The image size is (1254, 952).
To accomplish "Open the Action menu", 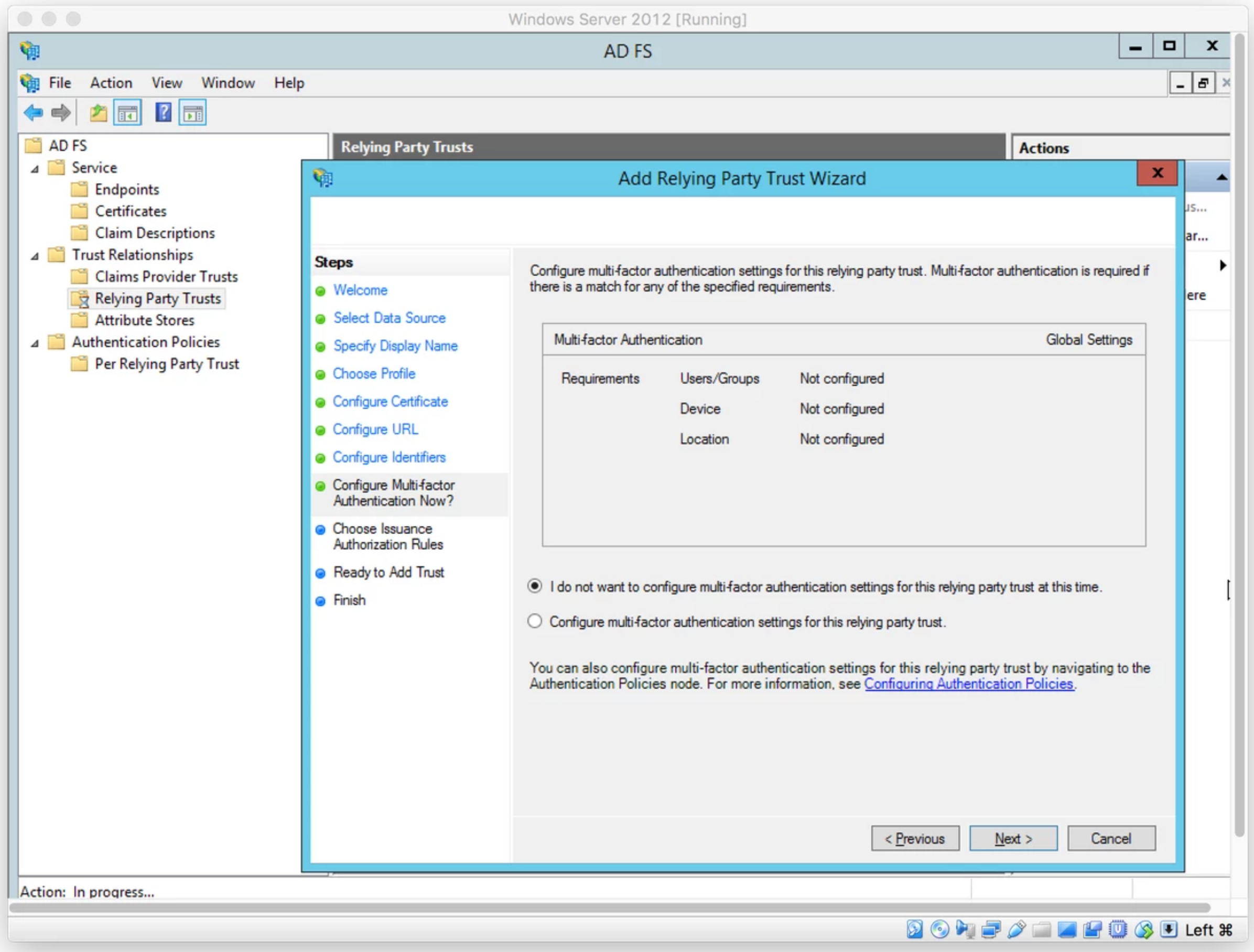I will [111, 83].
